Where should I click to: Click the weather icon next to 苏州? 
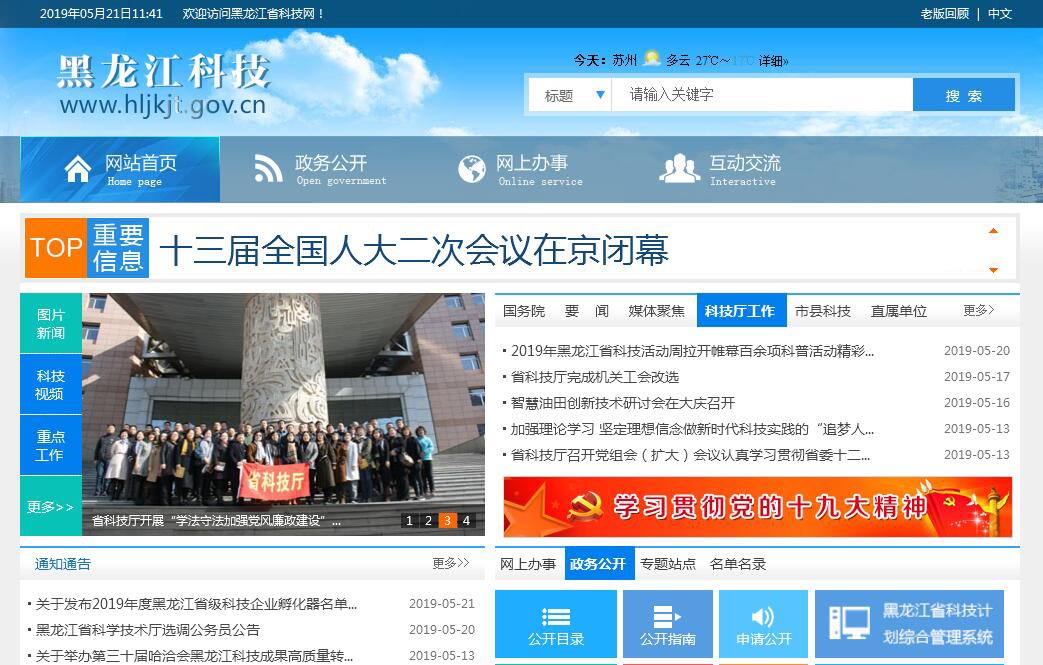point(652,59)
